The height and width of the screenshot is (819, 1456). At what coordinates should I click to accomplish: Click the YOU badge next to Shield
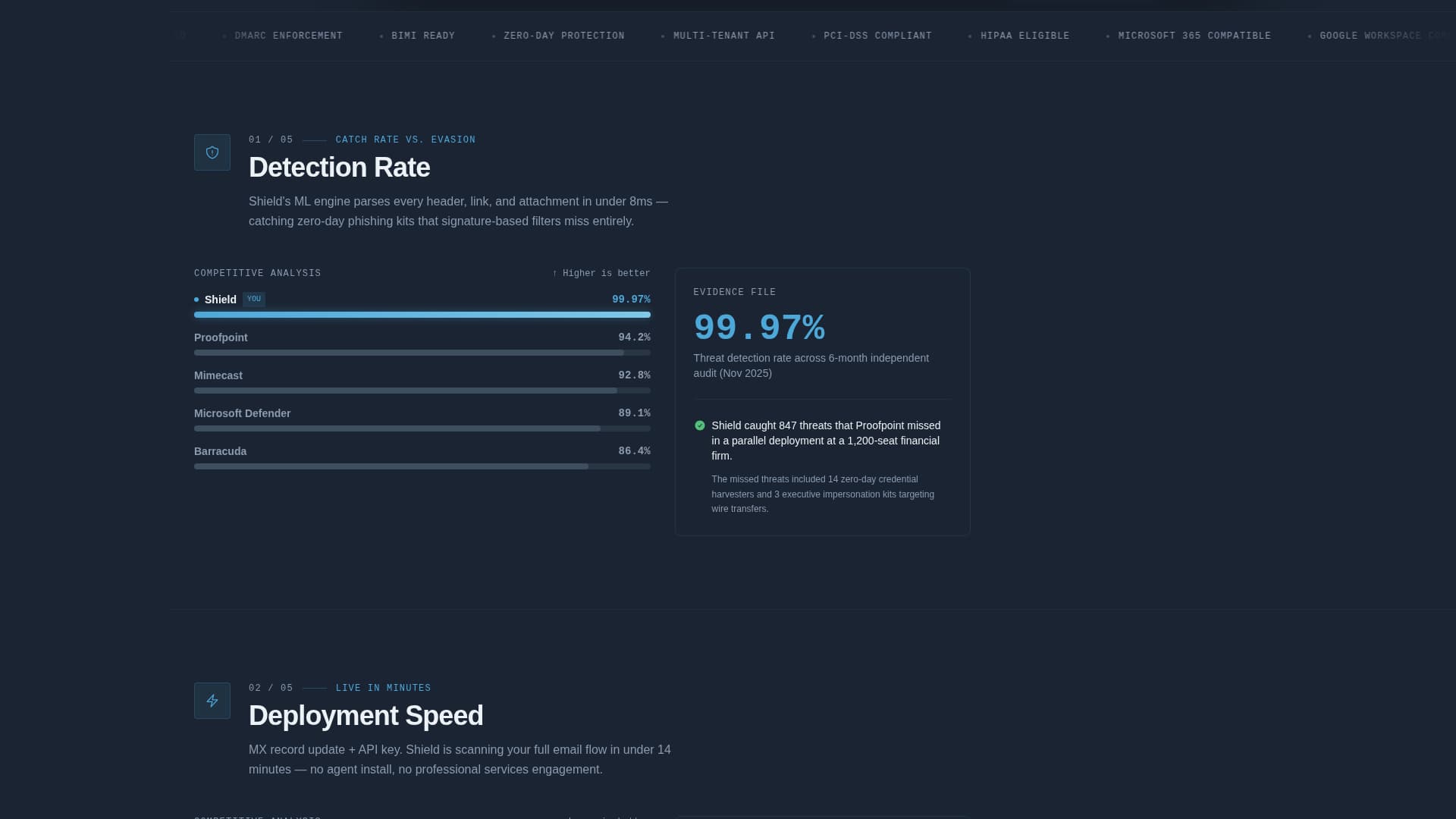coord(254,299)
